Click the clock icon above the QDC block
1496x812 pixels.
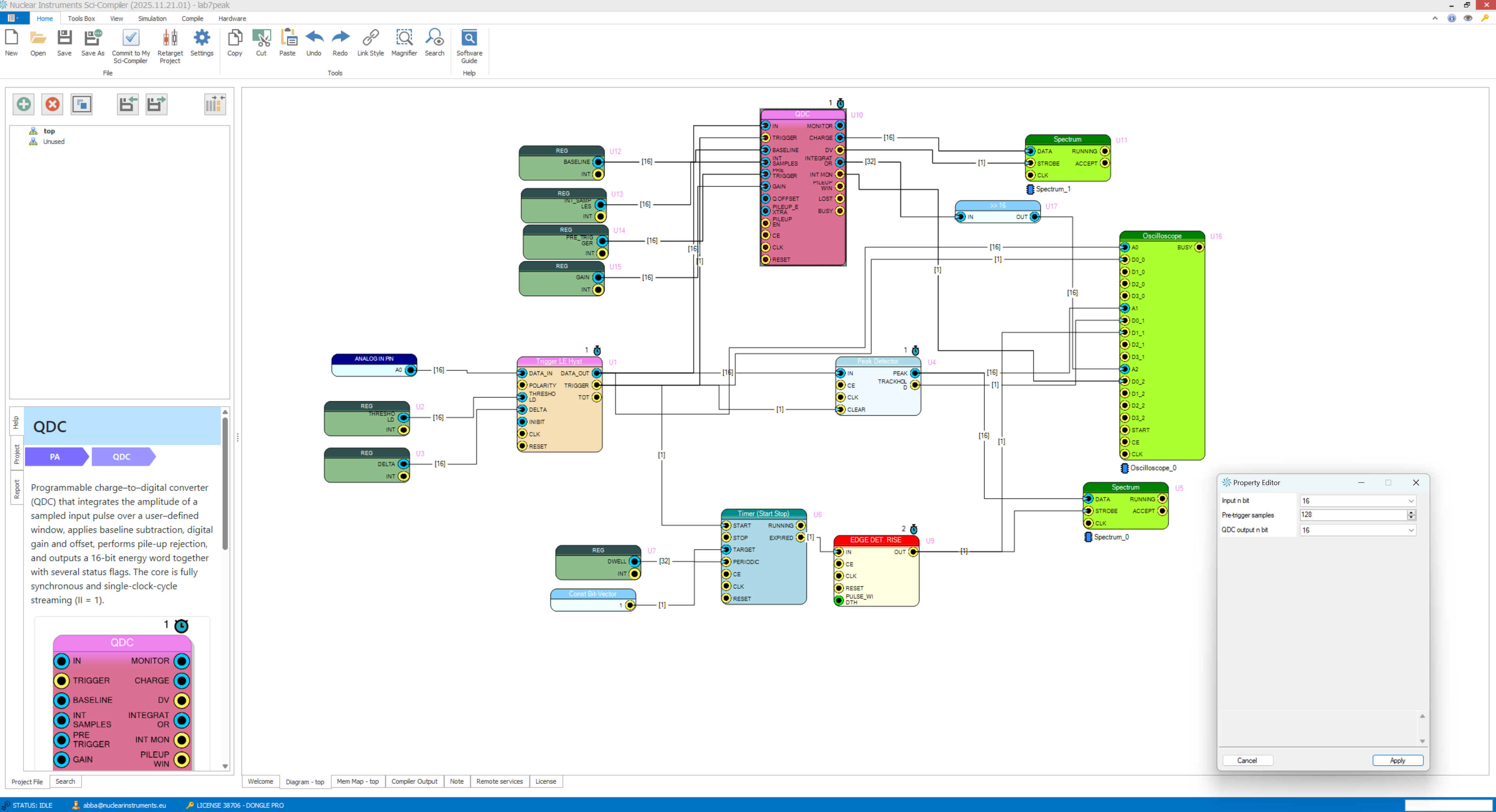(x=840, y=104)
